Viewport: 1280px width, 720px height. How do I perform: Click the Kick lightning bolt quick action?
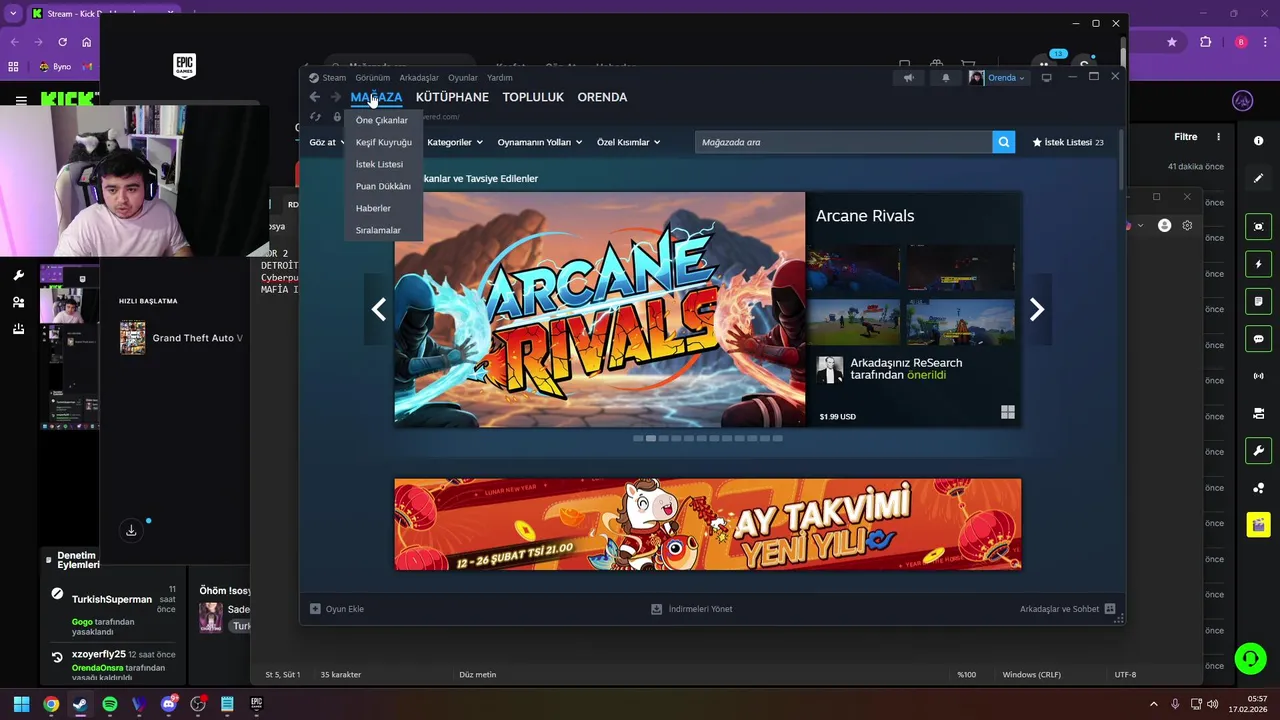pyautogui.click(x=1259, y=264)
